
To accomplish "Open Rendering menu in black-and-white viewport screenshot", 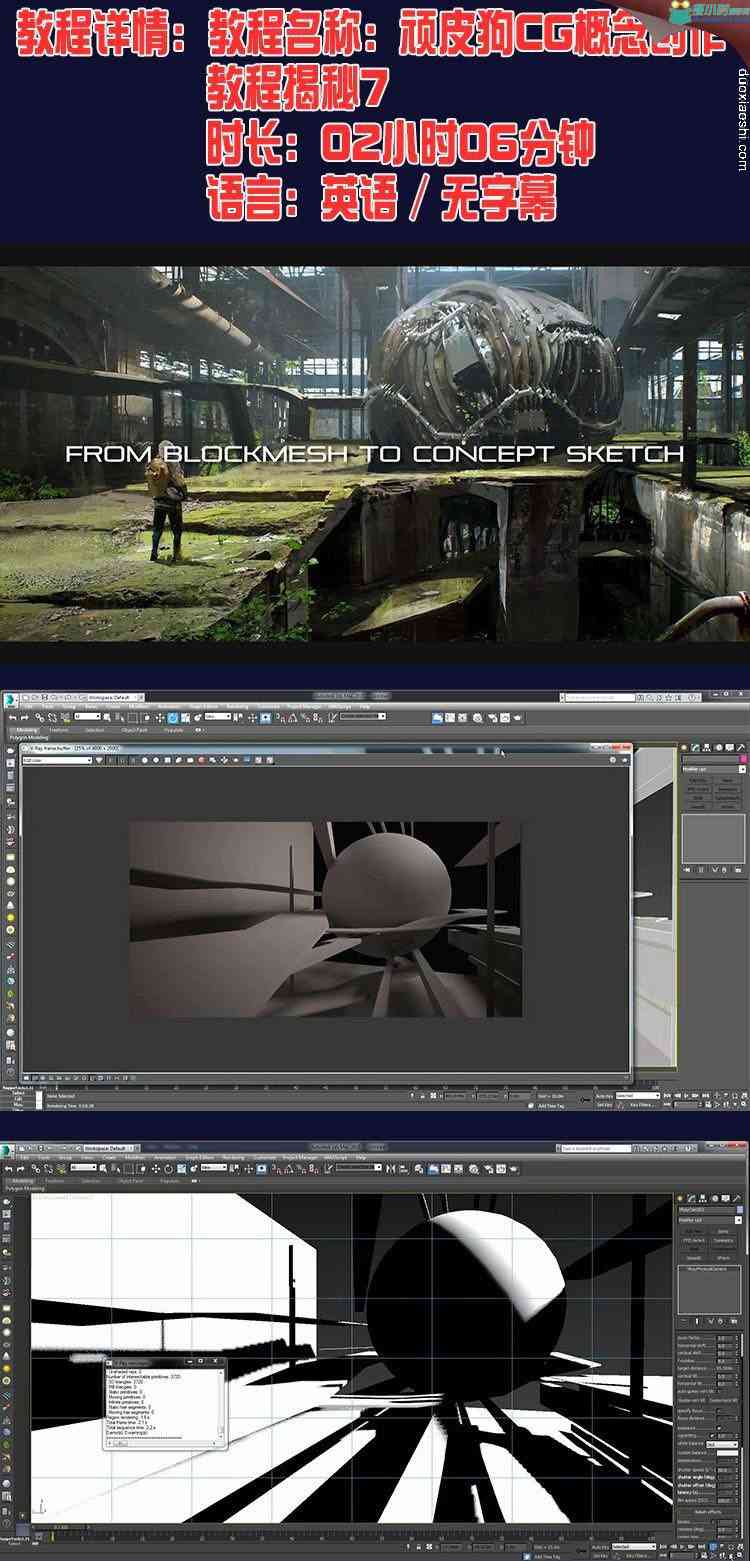I will (x=233, y=1157).
